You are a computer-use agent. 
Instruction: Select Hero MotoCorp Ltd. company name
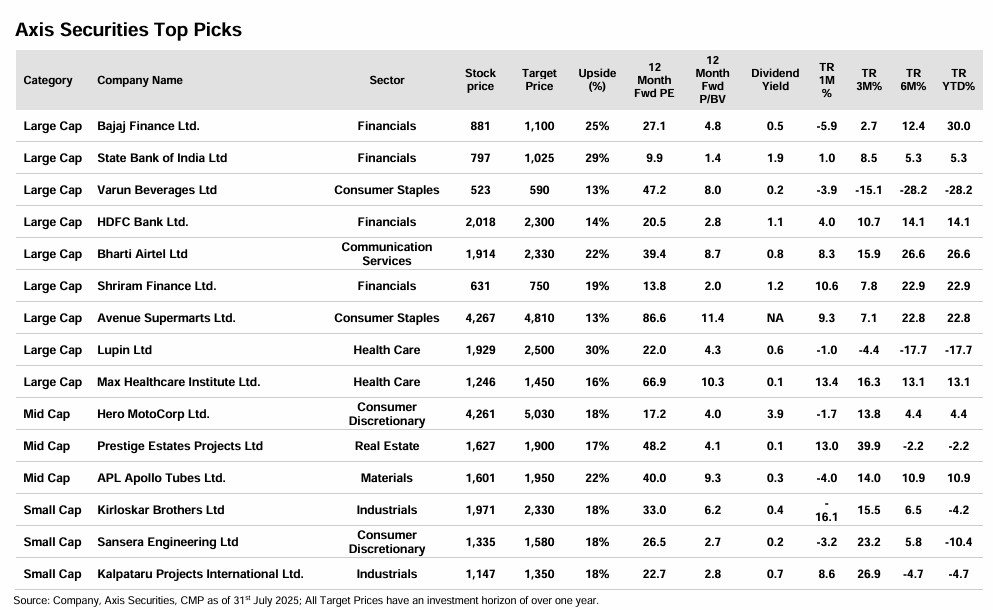[153, 414]
